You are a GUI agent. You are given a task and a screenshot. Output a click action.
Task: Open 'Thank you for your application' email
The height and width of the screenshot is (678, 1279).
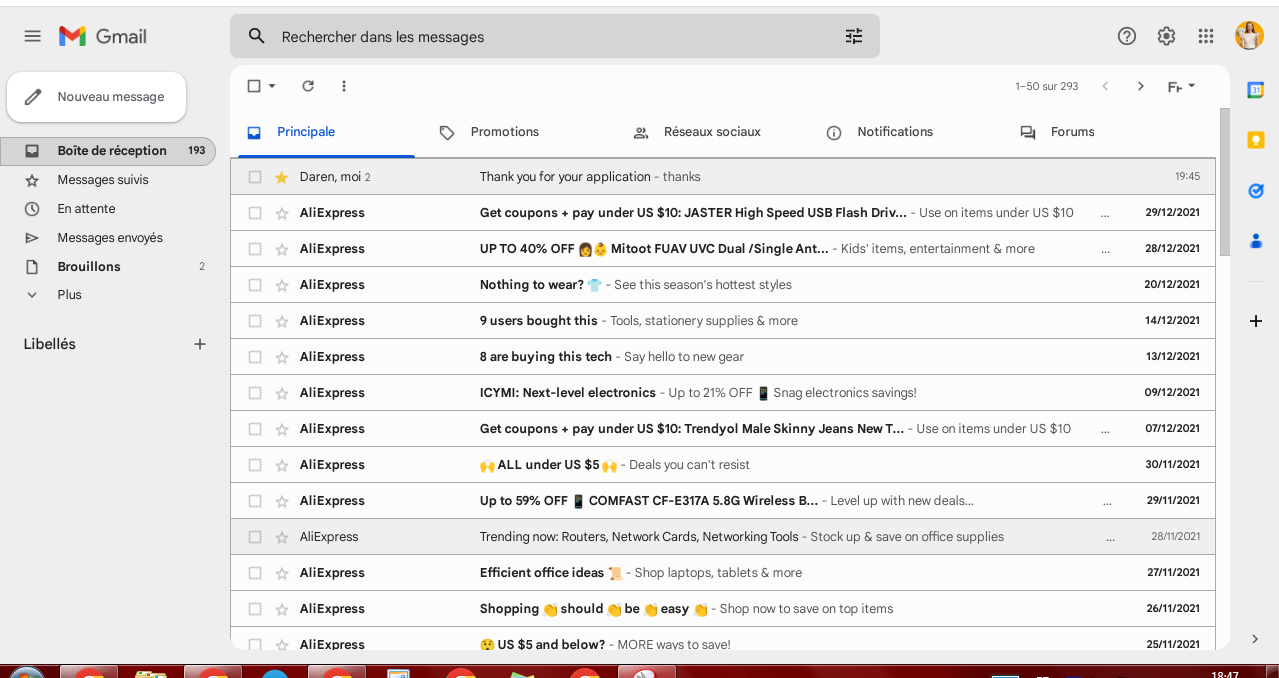click(x=723, y=177)
